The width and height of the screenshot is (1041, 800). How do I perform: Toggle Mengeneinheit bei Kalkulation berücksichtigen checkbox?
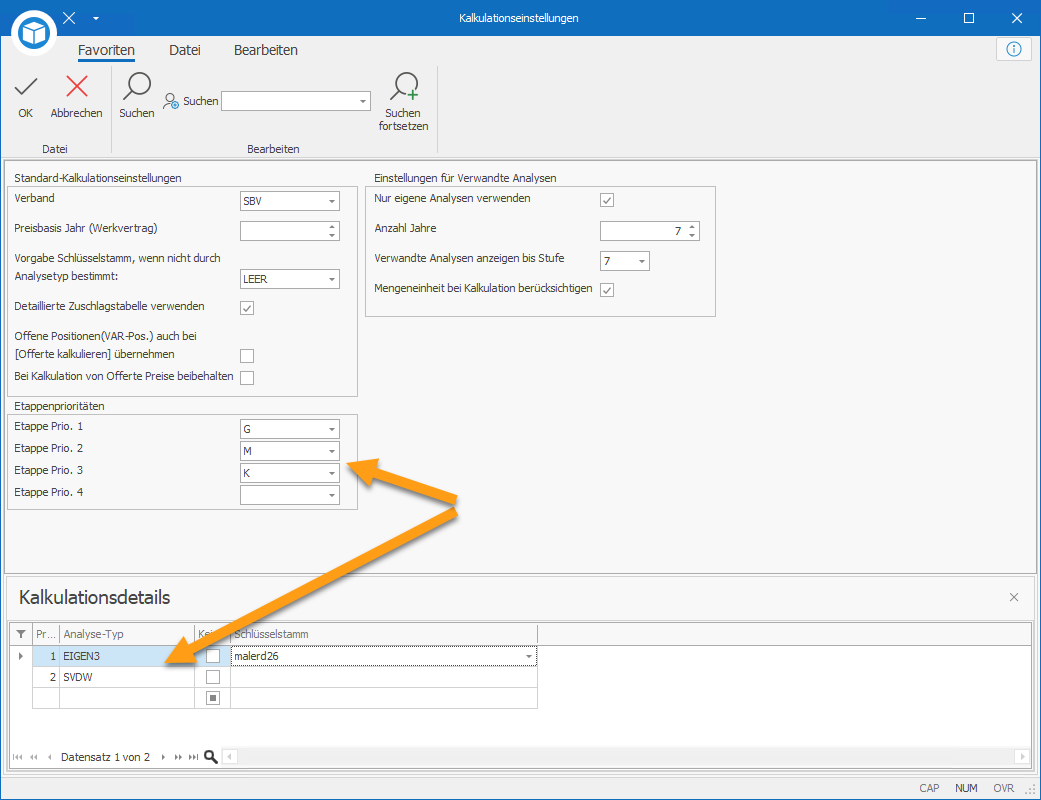point(607,289)
